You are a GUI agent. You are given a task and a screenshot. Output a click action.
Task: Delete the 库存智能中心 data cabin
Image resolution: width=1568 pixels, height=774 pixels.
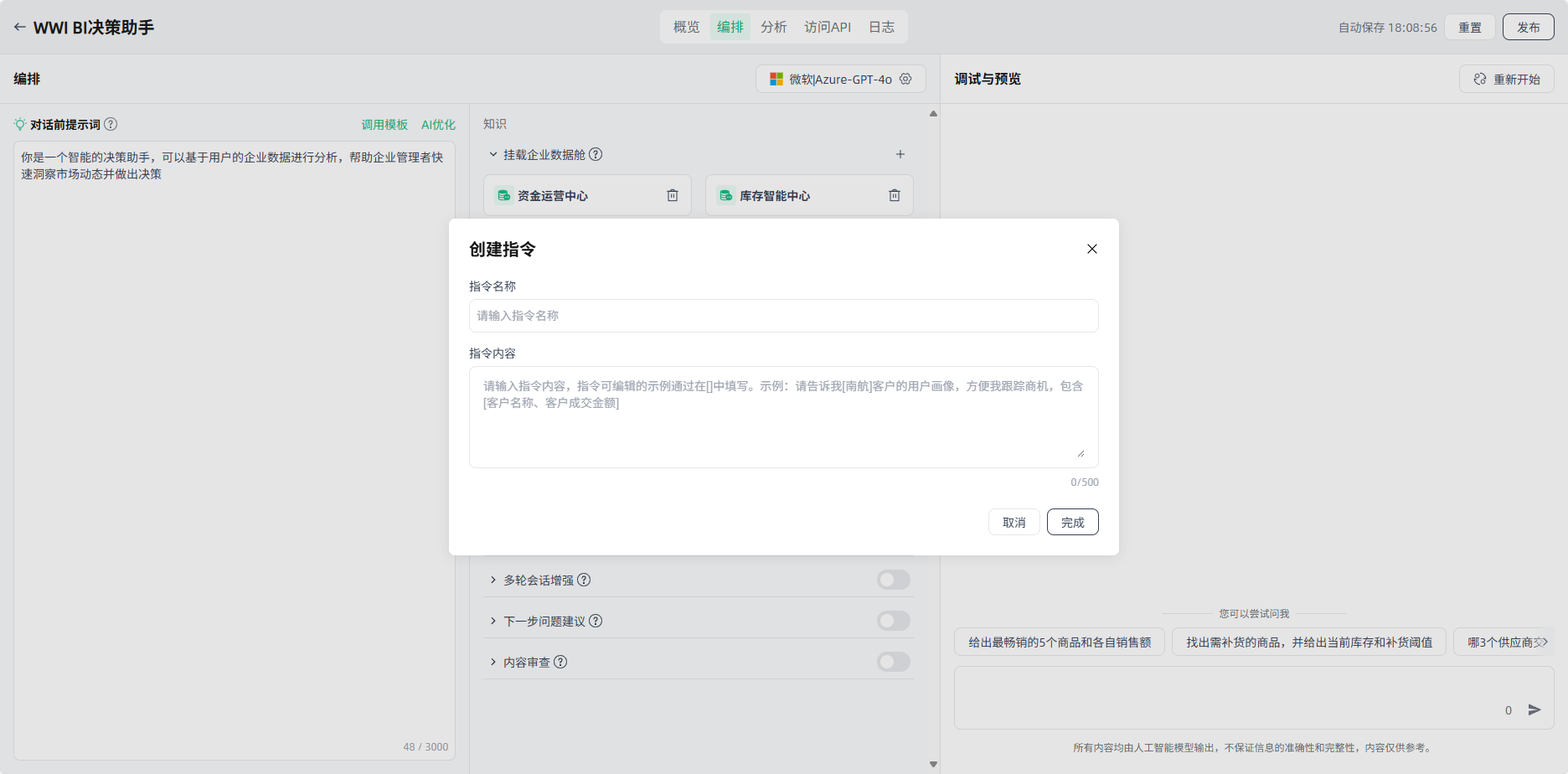895,195
